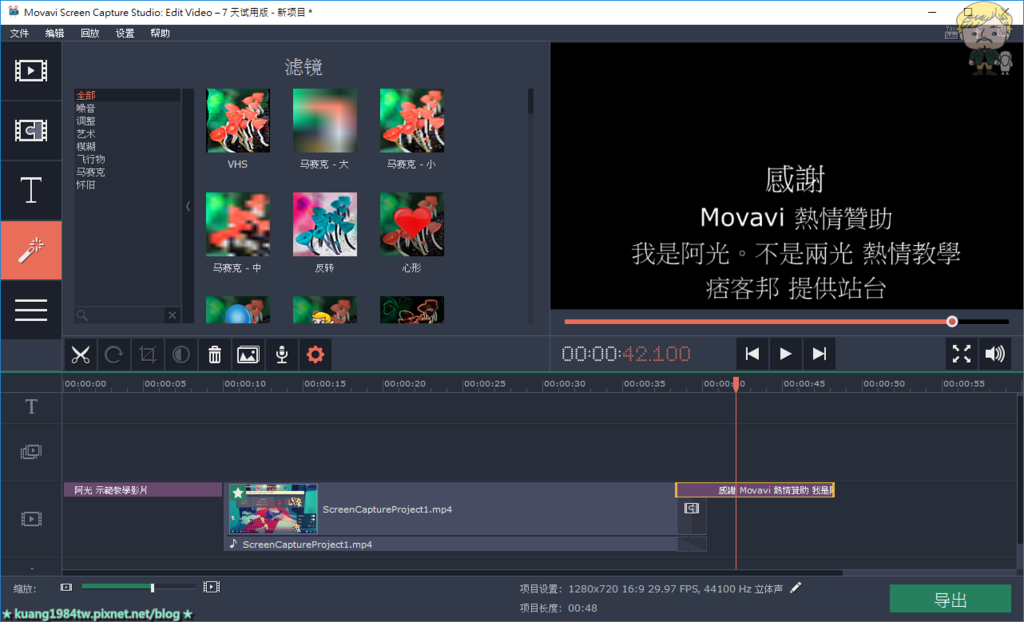The width and height of the screenshot is (1024, 622).
Task: Select the 马赛克 filter category
Action: pos(127,172)
